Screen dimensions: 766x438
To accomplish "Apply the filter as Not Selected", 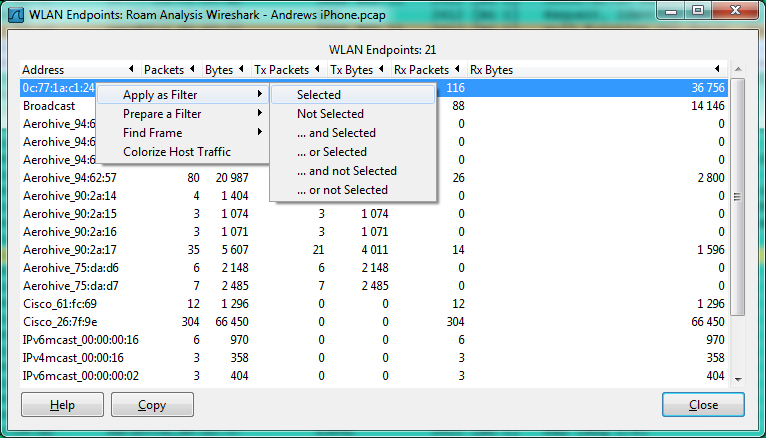I will pos(353,114).
